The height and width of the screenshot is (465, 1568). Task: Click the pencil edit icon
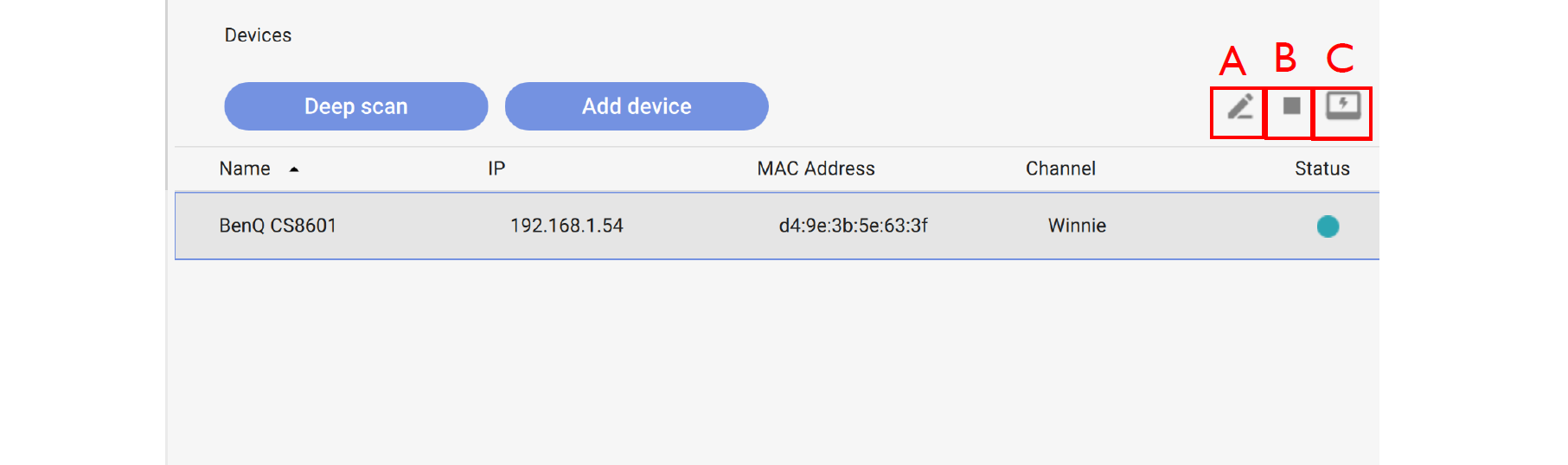[1240, 107]
